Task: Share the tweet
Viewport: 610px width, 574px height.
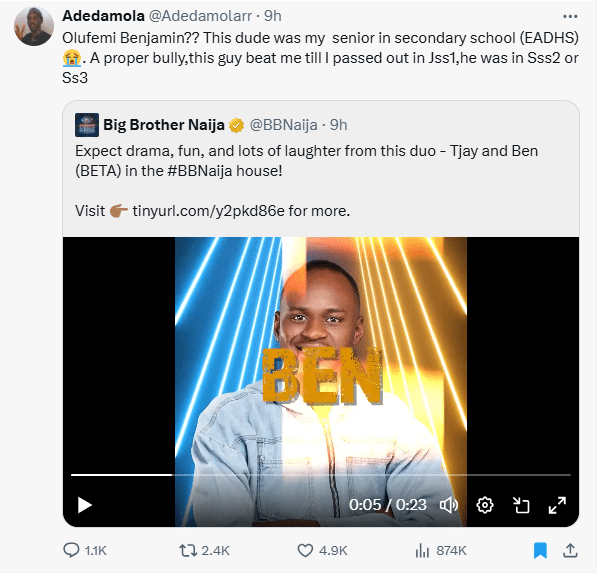Action: (570, 550)
